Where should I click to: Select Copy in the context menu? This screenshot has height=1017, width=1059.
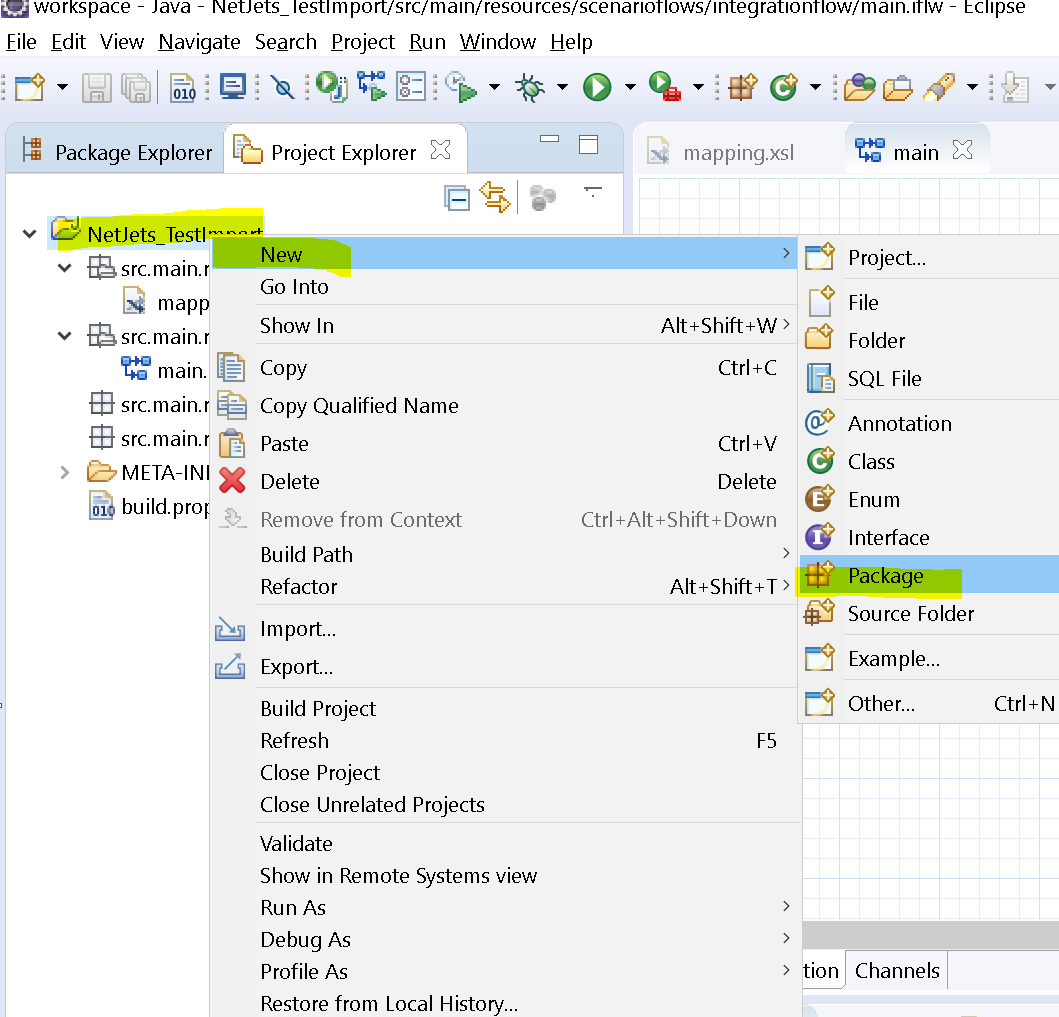(504, 367)
